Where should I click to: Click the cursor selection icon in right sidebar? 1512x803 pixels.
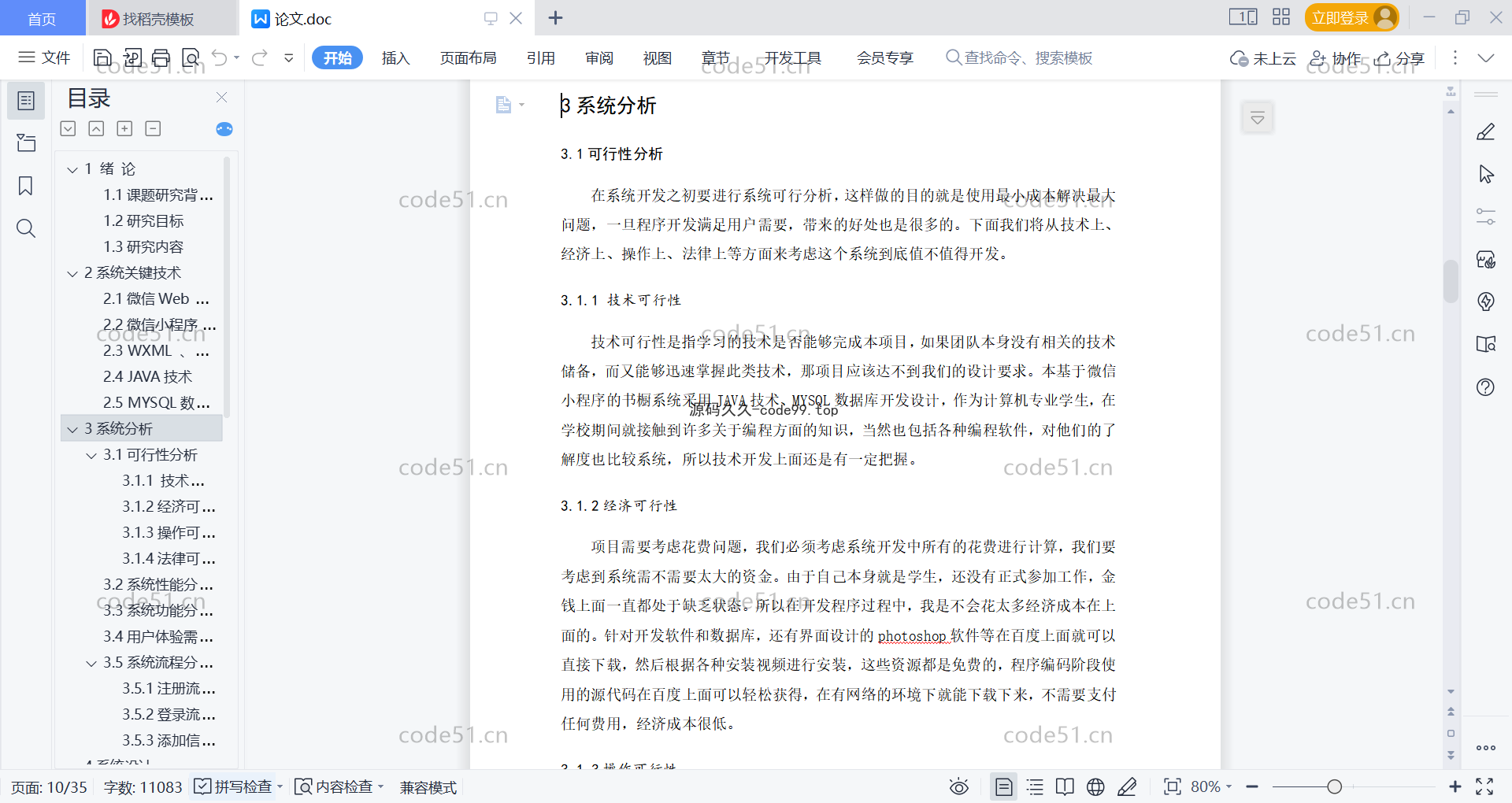click(x=1485, y=175)
